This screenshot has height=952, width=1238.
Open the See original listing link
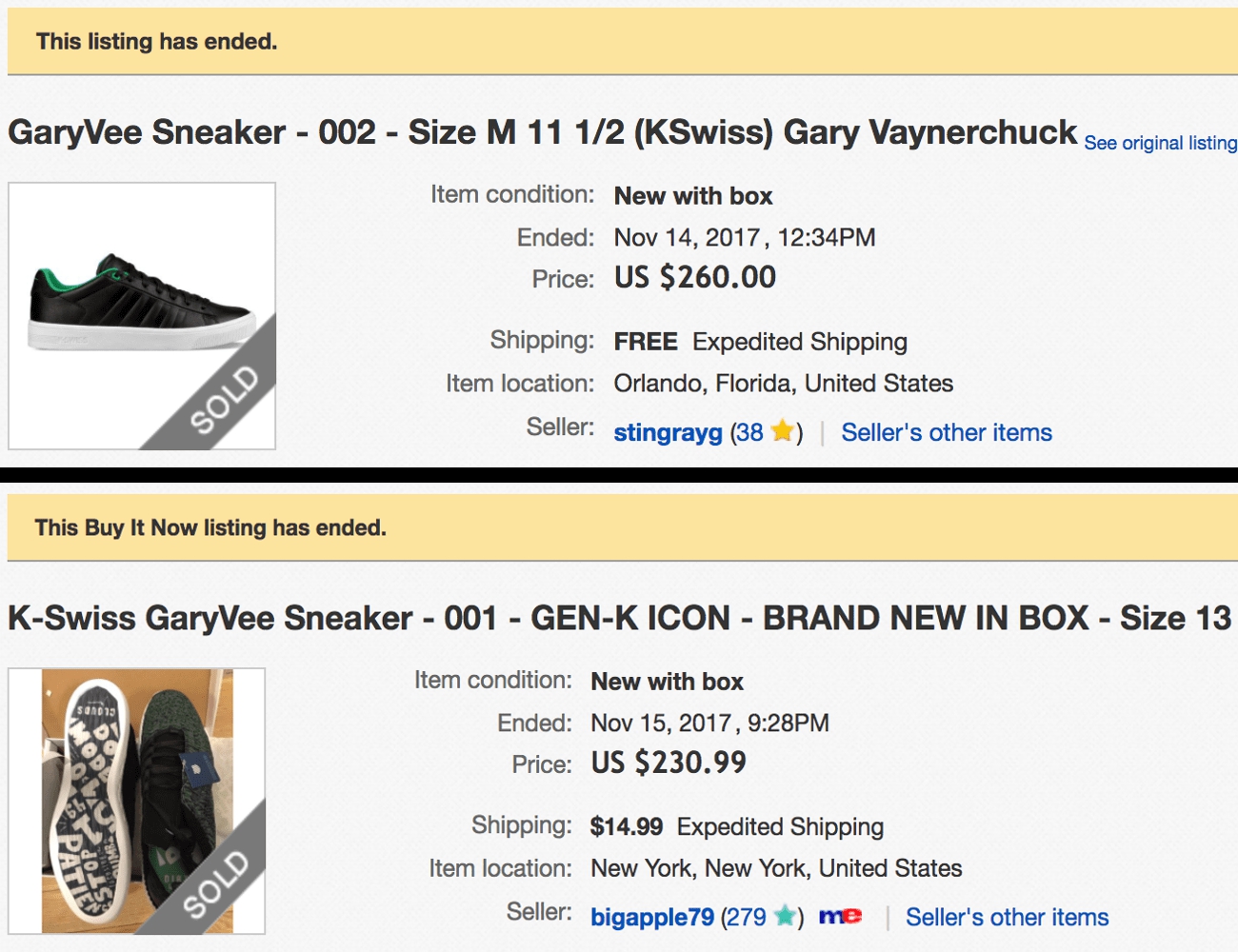click(x=1160, y=143)
